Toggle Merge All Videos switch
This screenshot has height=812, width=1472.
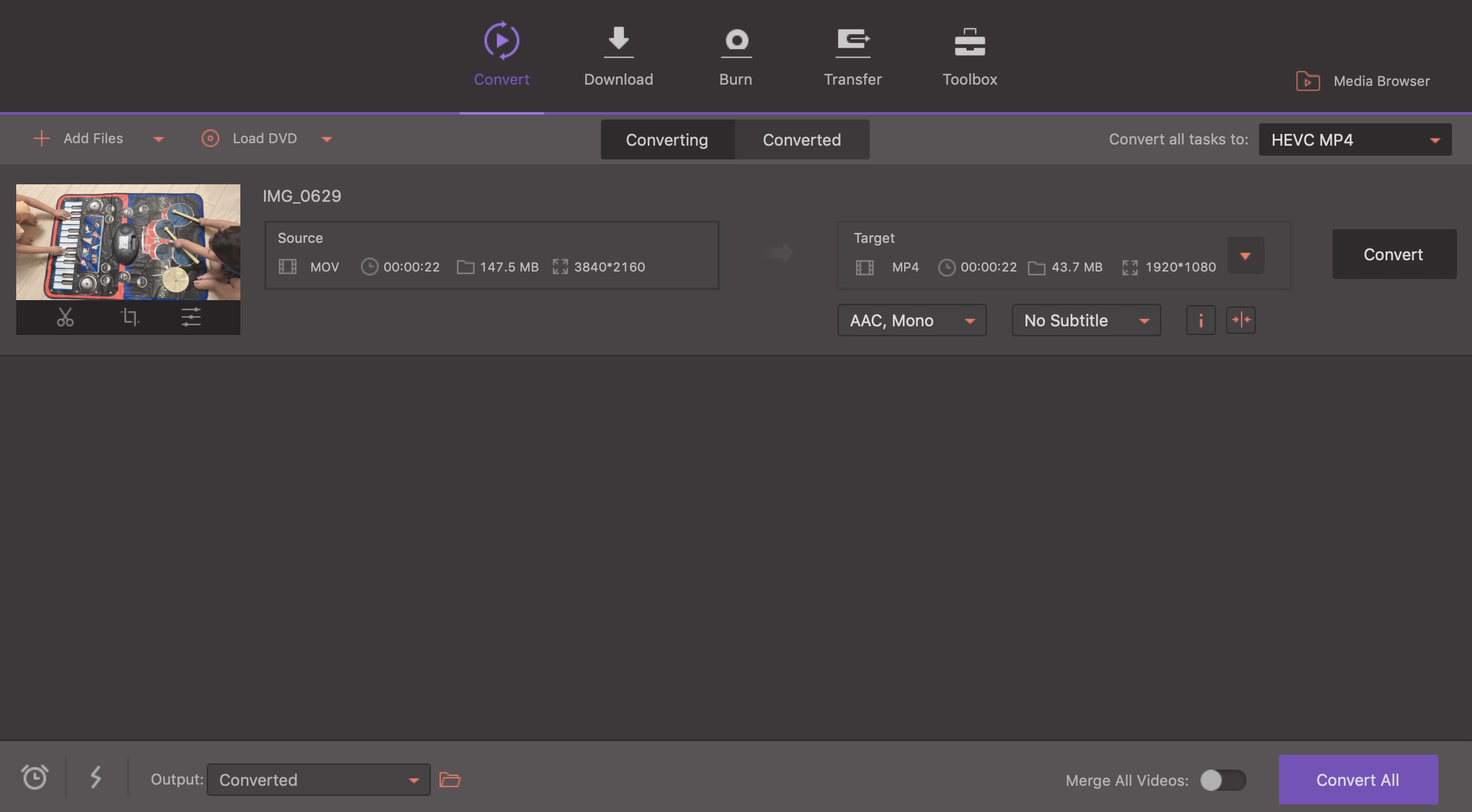click(1223, 780)
